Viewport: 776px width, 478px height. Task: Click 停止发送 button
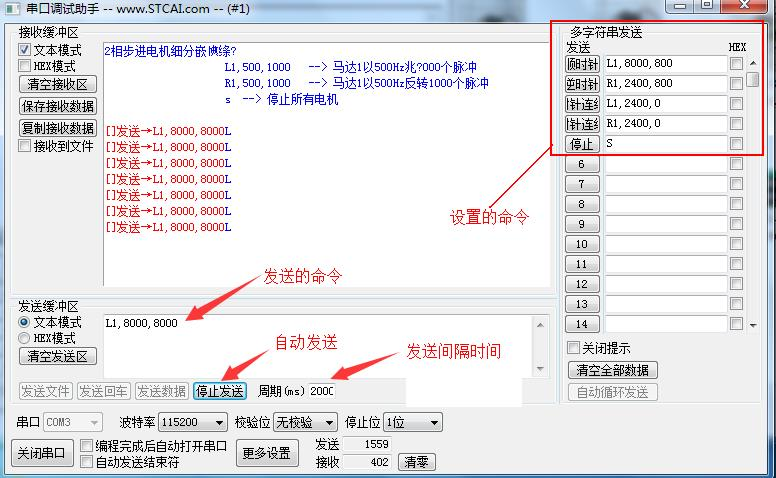click(220, 391)
